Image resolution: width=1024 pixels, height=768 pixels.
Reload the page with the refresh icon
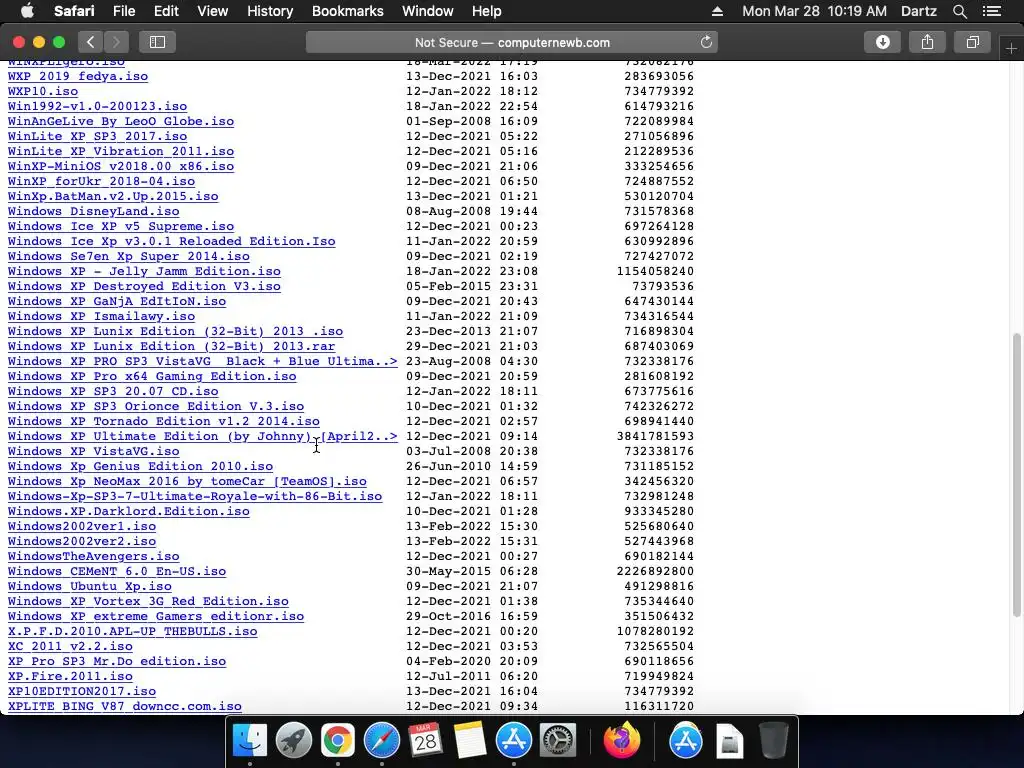(x=706, y=42)
